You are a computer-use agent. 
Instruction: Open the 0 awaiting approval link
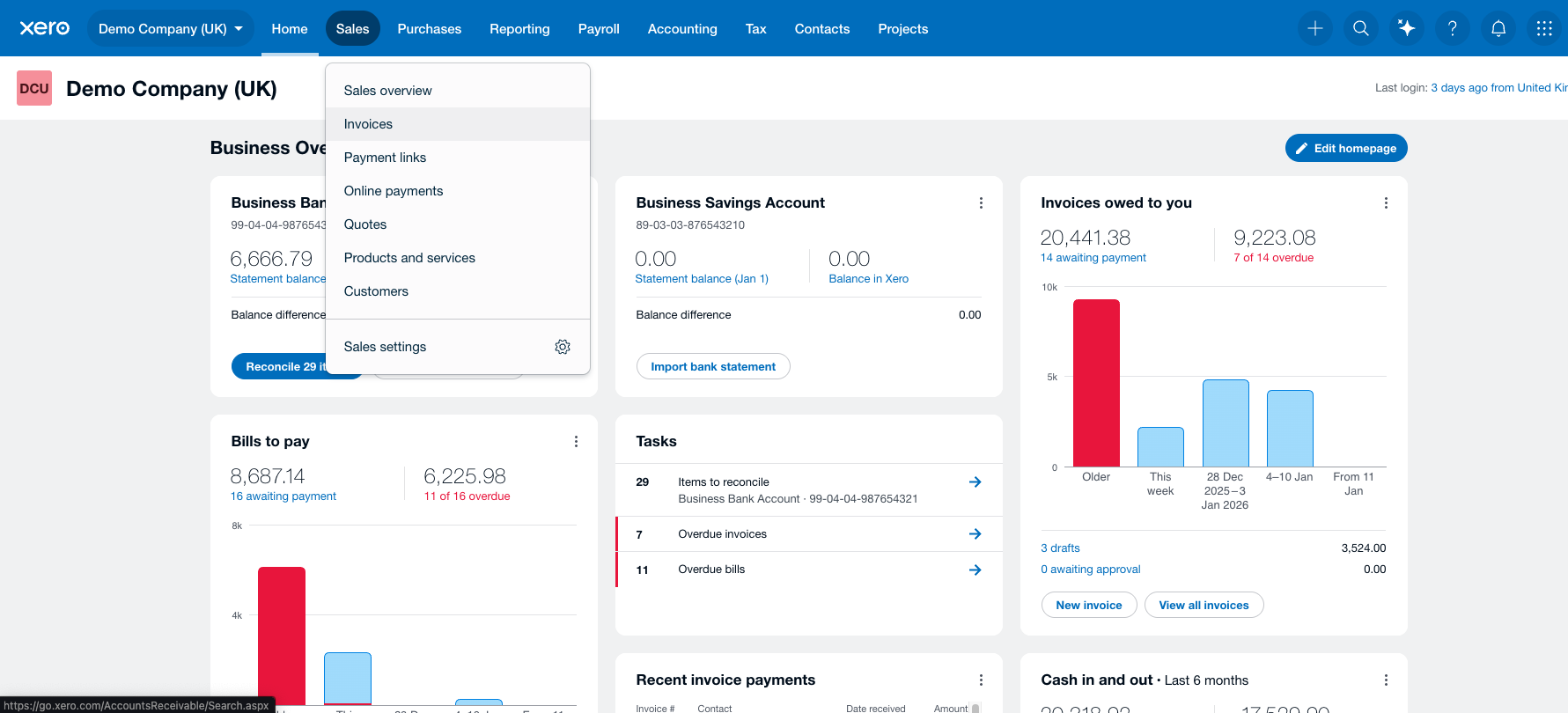coord(1091,570)
